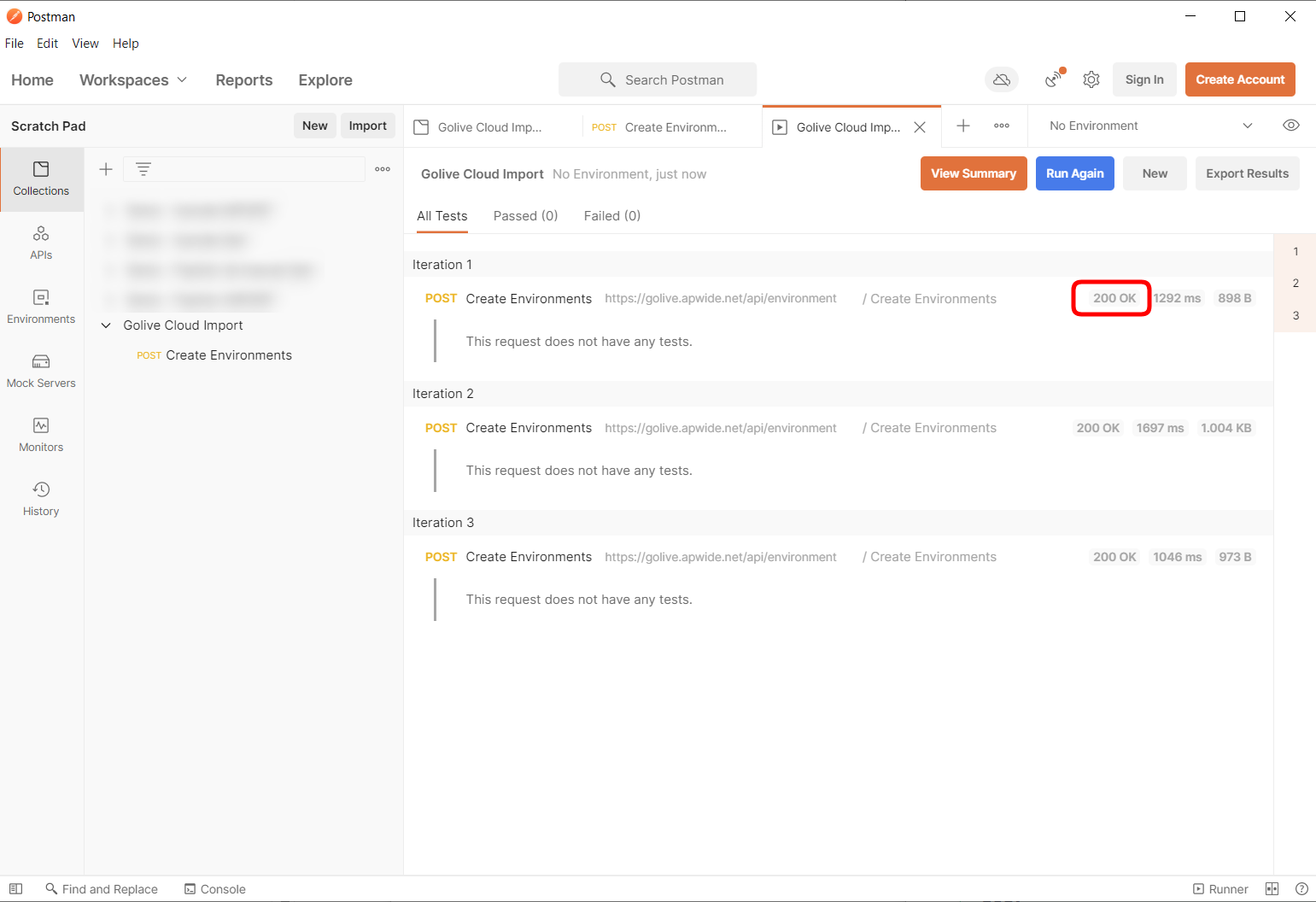The image size is (1316, 902).
Task: Expand the Workspaces dropdown menu
Action: [132, 79]
